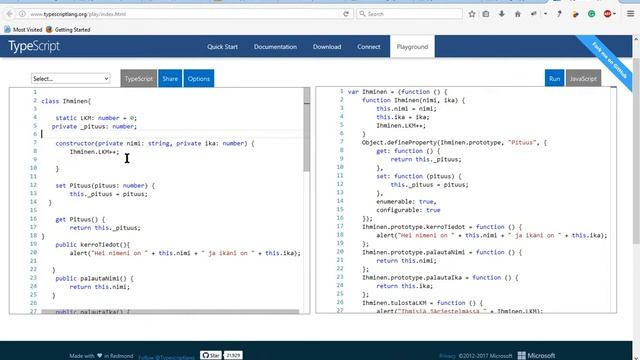Click 'enumerable: true,' in JavaScript pane

pos(407,202)
